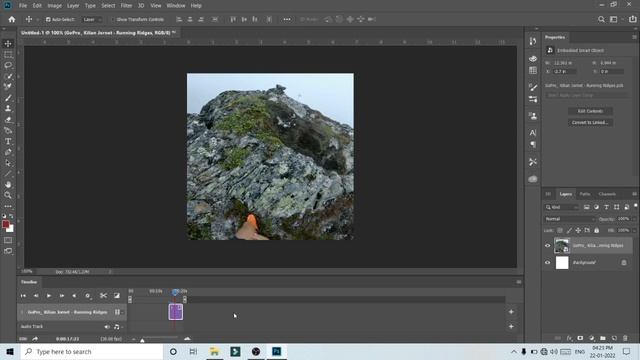Toggle lock all padlock icon
This screenshot has height=360, width=640.
[x=597, y=231]
